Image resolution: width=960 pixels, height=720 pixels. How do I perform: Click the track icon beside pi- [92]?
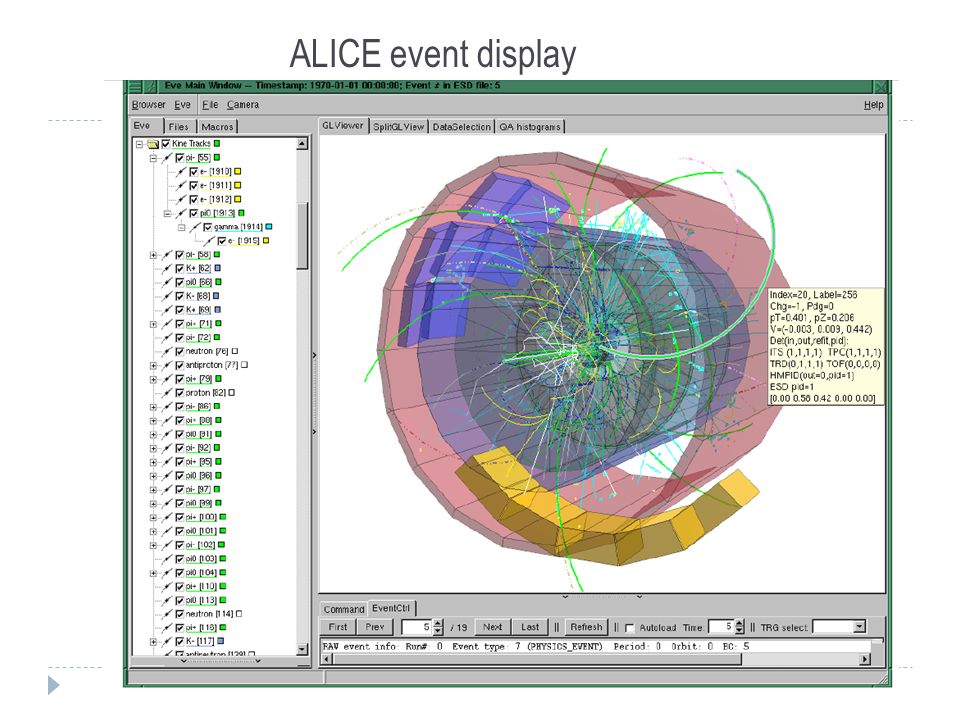tap(167, 449)
